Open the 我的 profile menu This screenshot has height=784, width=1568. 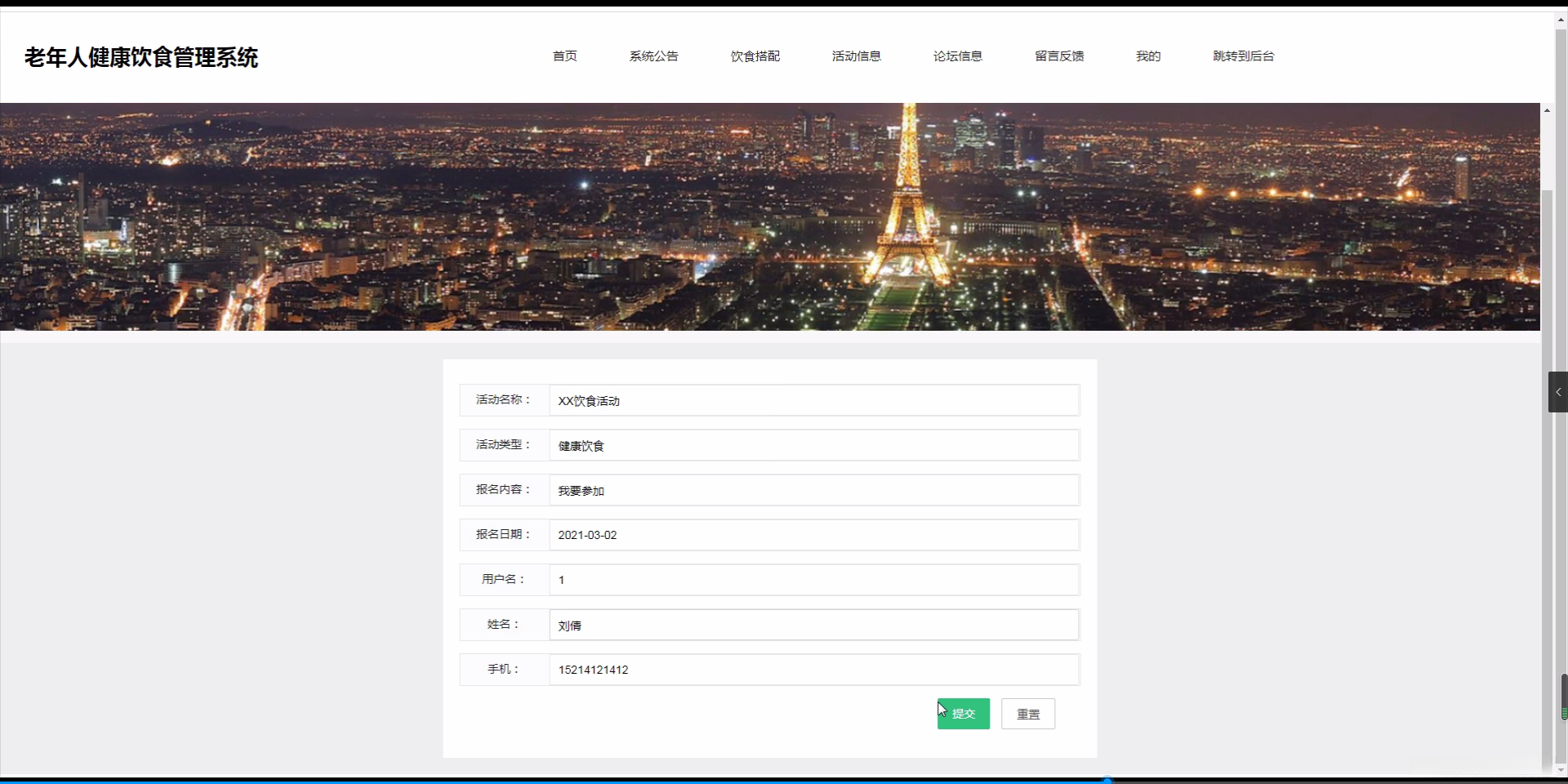1147,56
